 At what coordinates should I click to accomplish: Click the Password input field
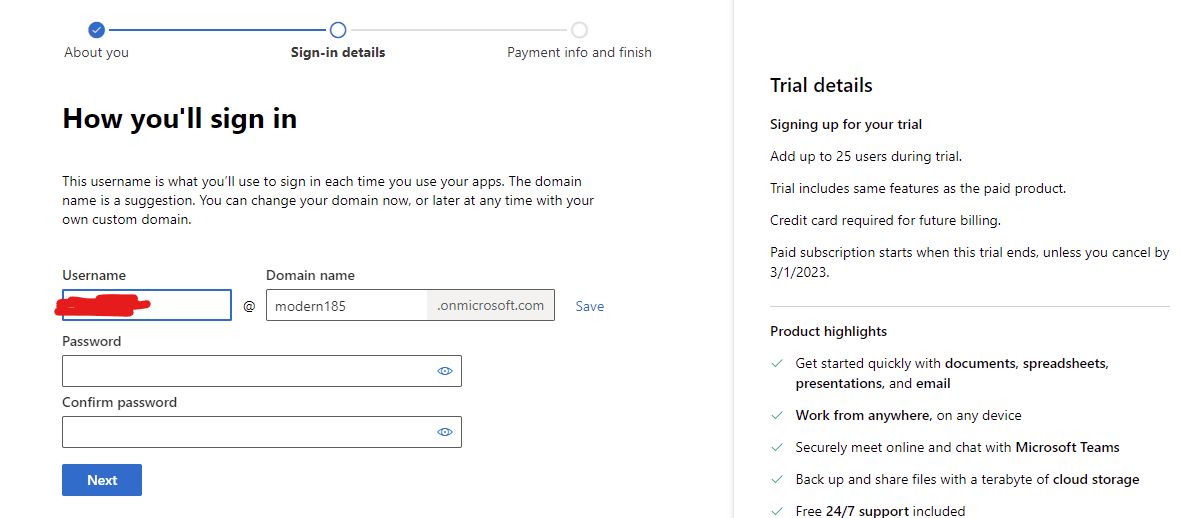262,371
